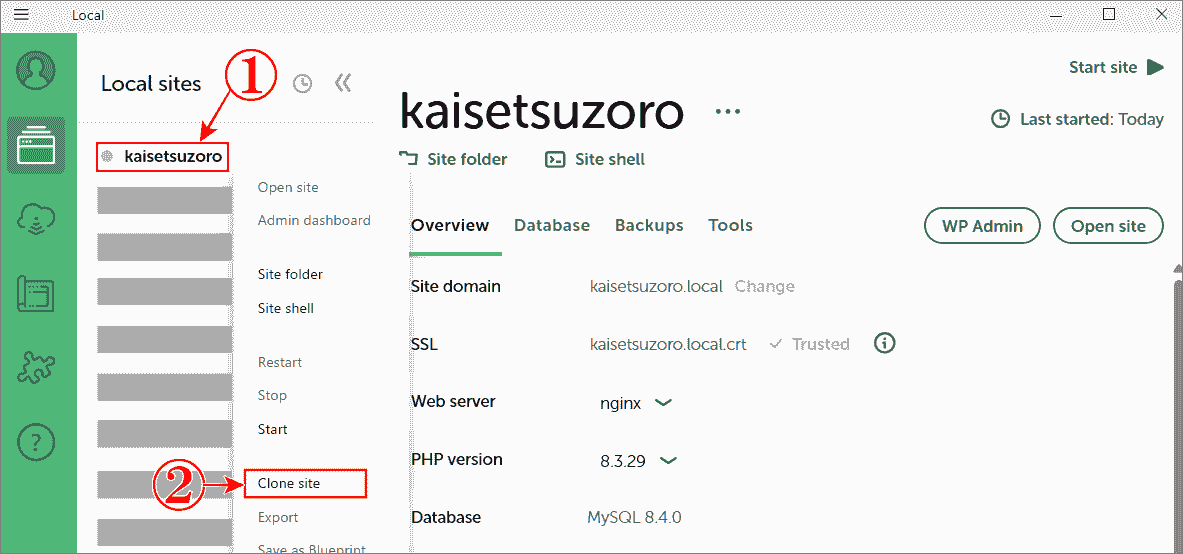Click the Local sites heading

(151, 83)
